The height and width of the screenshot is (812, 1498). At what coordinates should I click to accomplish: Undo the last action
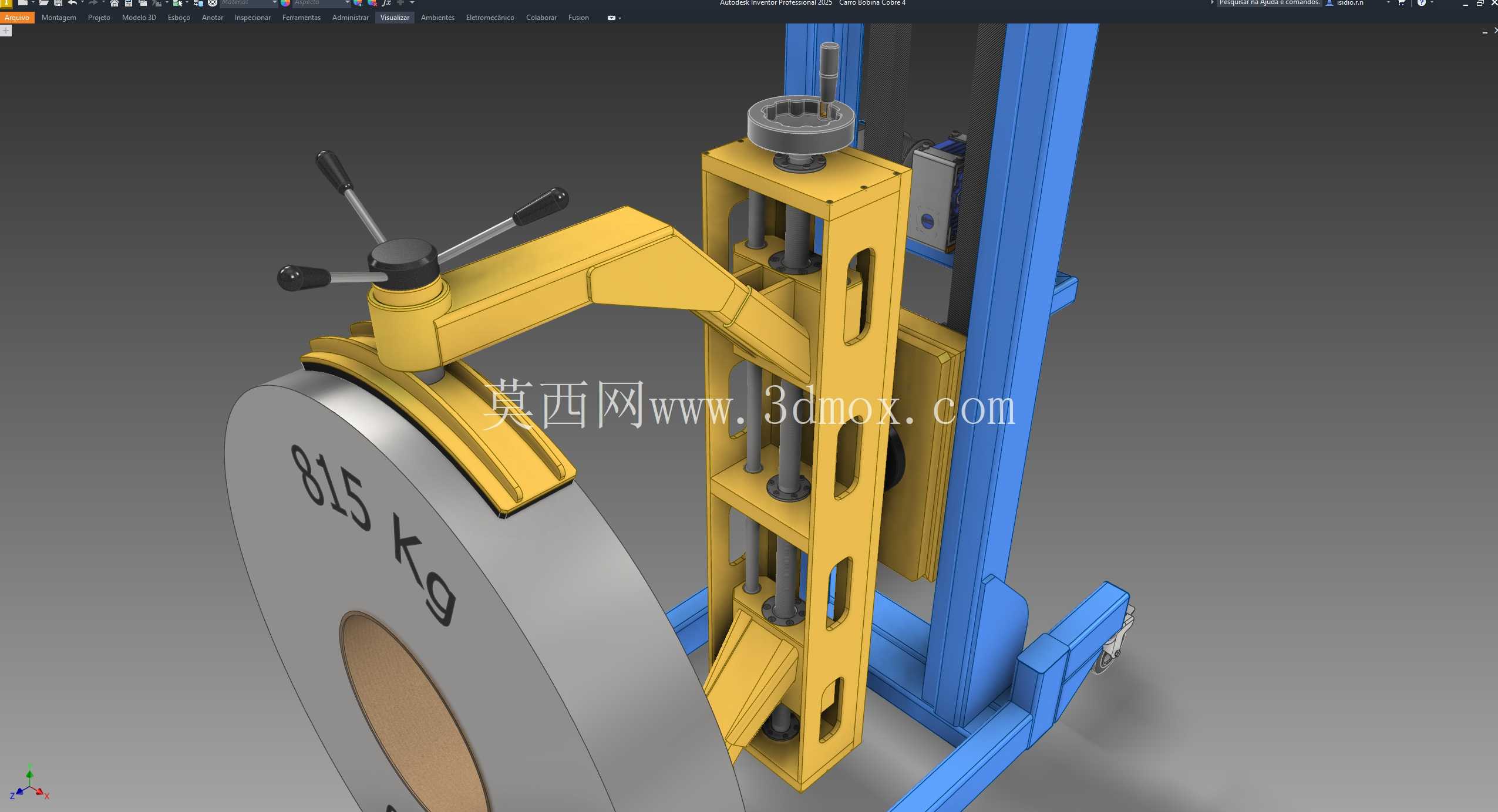[72, 3]
